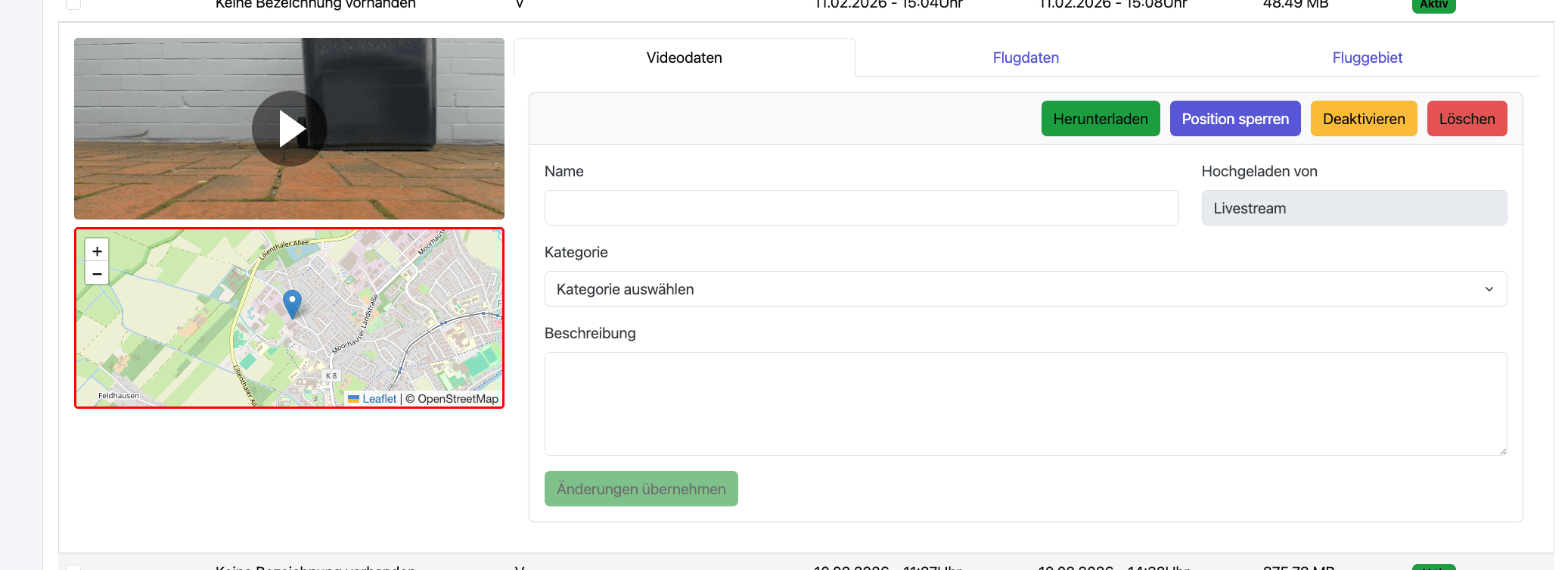Click Position sperren button

(x=1234, y=119)
